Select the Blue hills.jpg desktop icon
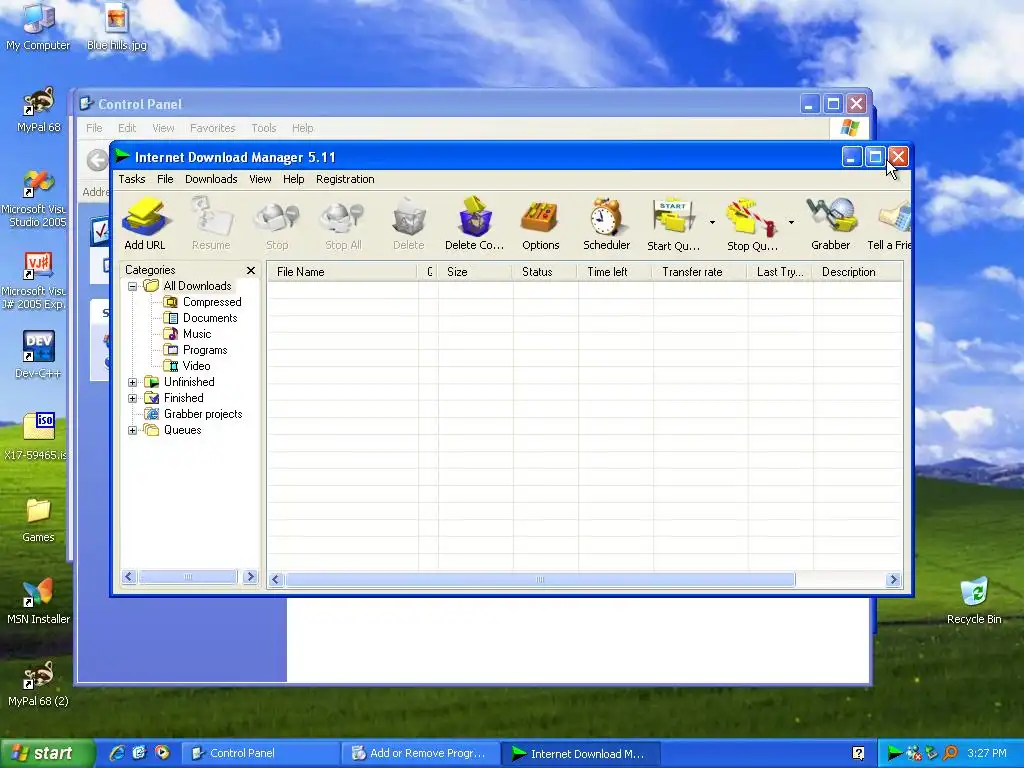This screenshot has width=1024, height=768. [117, 27]
